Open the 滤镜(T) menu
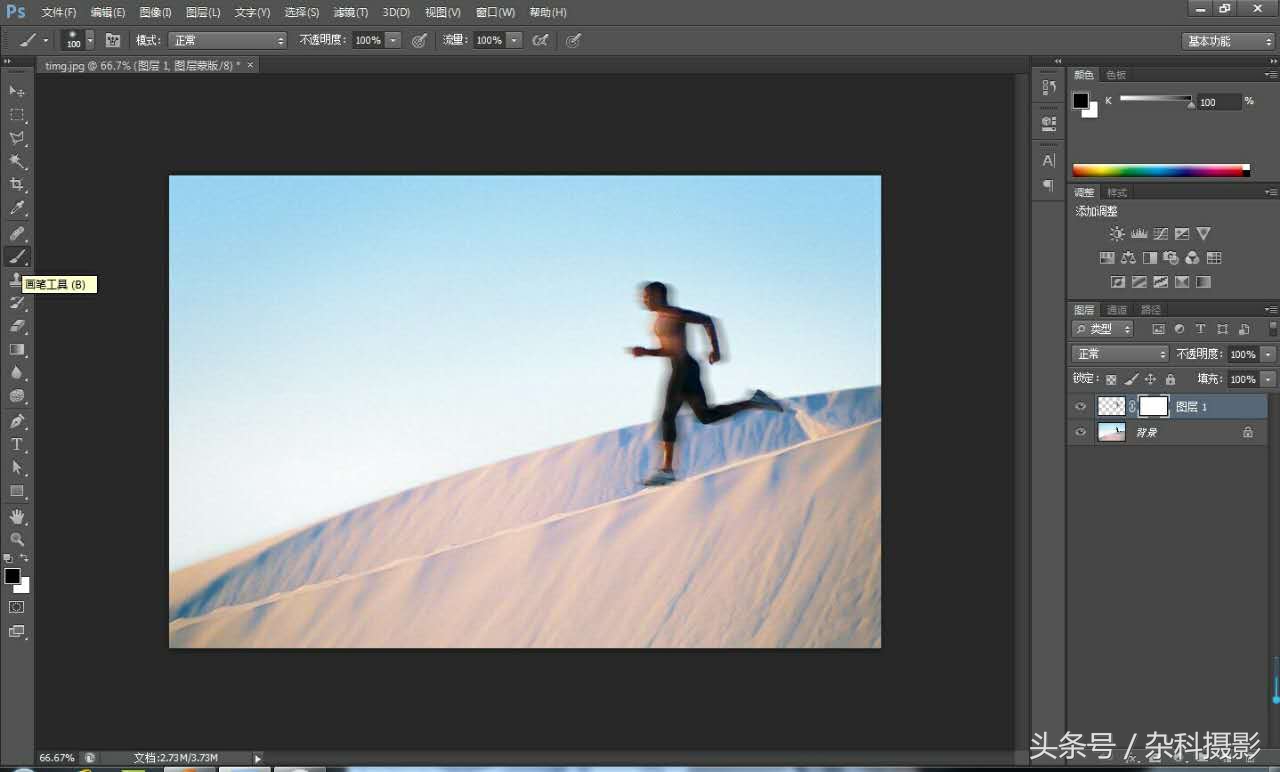The width and height of the screenshot is (1280, 772). tap(351, 12)
